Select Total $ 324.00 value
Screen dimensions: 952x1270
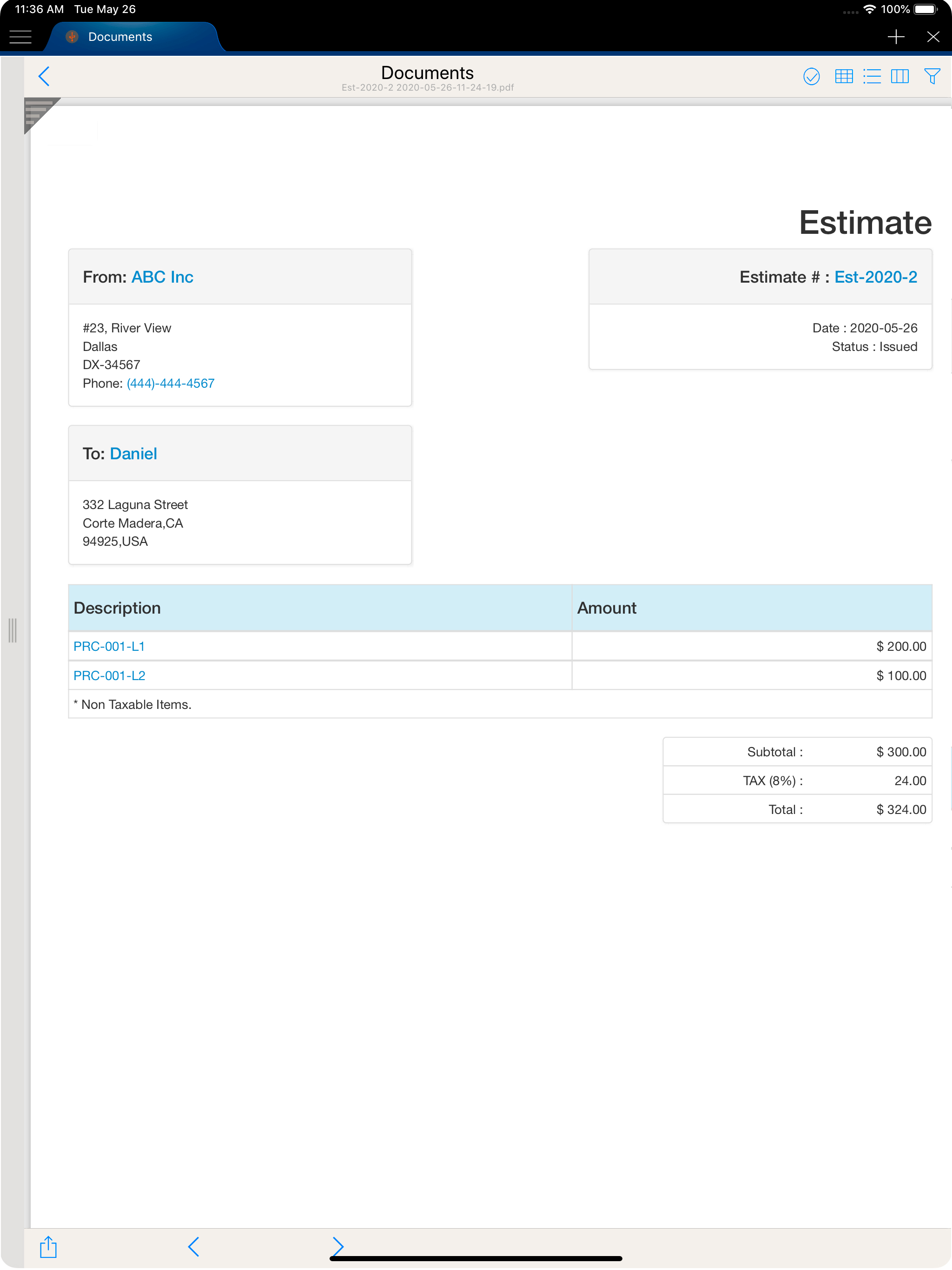[x=901, y=809]
